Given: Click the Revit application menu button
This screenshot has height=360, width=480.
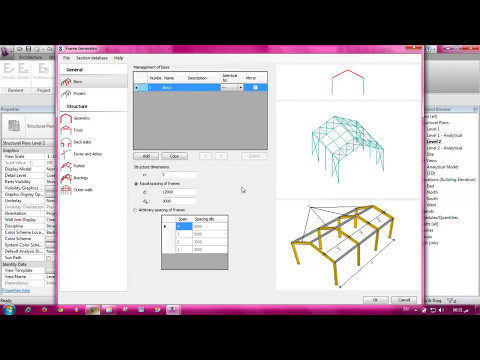Looking at the screenshot, I should click(6, 52).
